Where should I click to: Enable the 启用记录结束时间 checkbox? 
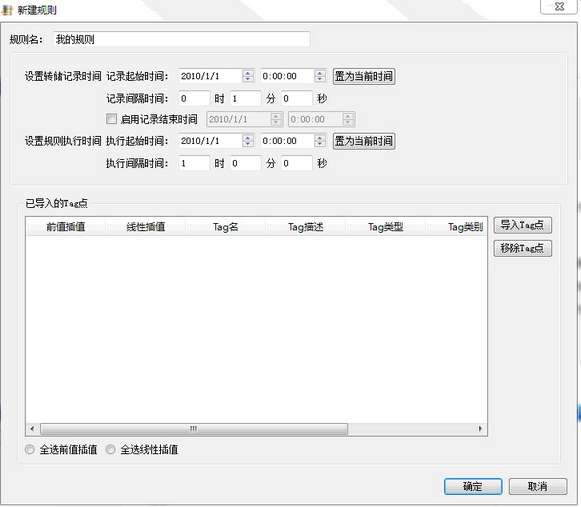click(111, 119)
